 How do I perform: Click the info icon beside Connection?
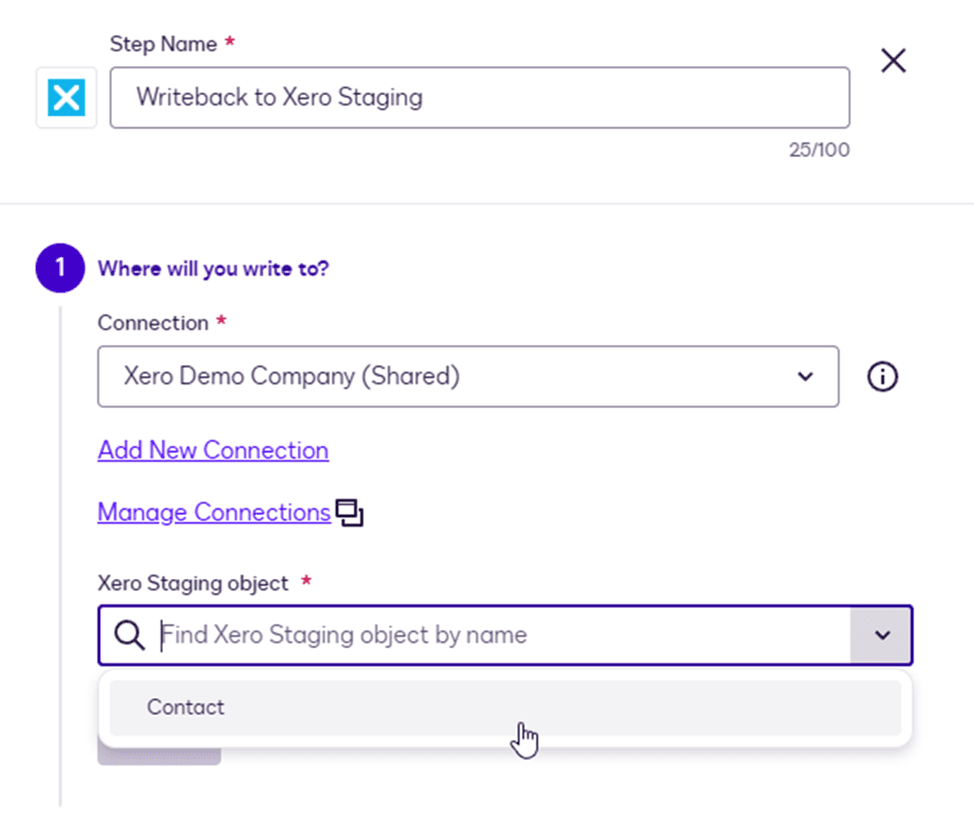[x=882, y=377]
